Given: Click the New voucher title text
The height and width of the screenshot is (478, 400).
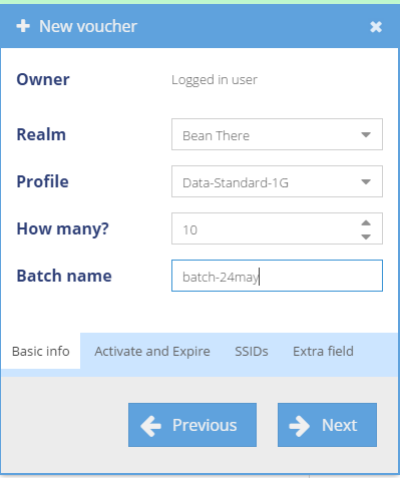Looking at the screenshot, I should pyautogui.click(x=88, y=26).
